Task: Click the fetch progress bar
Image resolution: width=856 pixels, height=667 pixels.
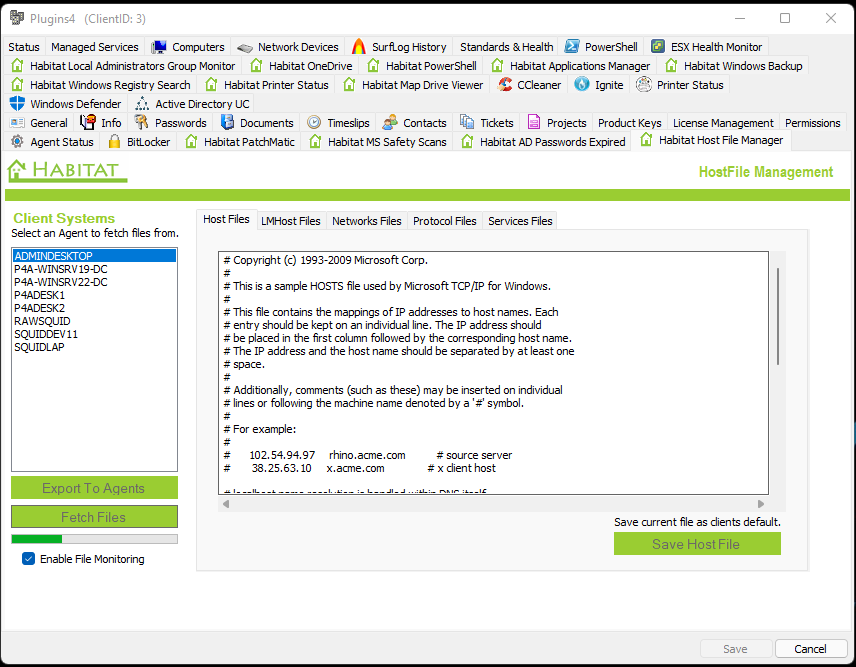Action: click(94, 539)
